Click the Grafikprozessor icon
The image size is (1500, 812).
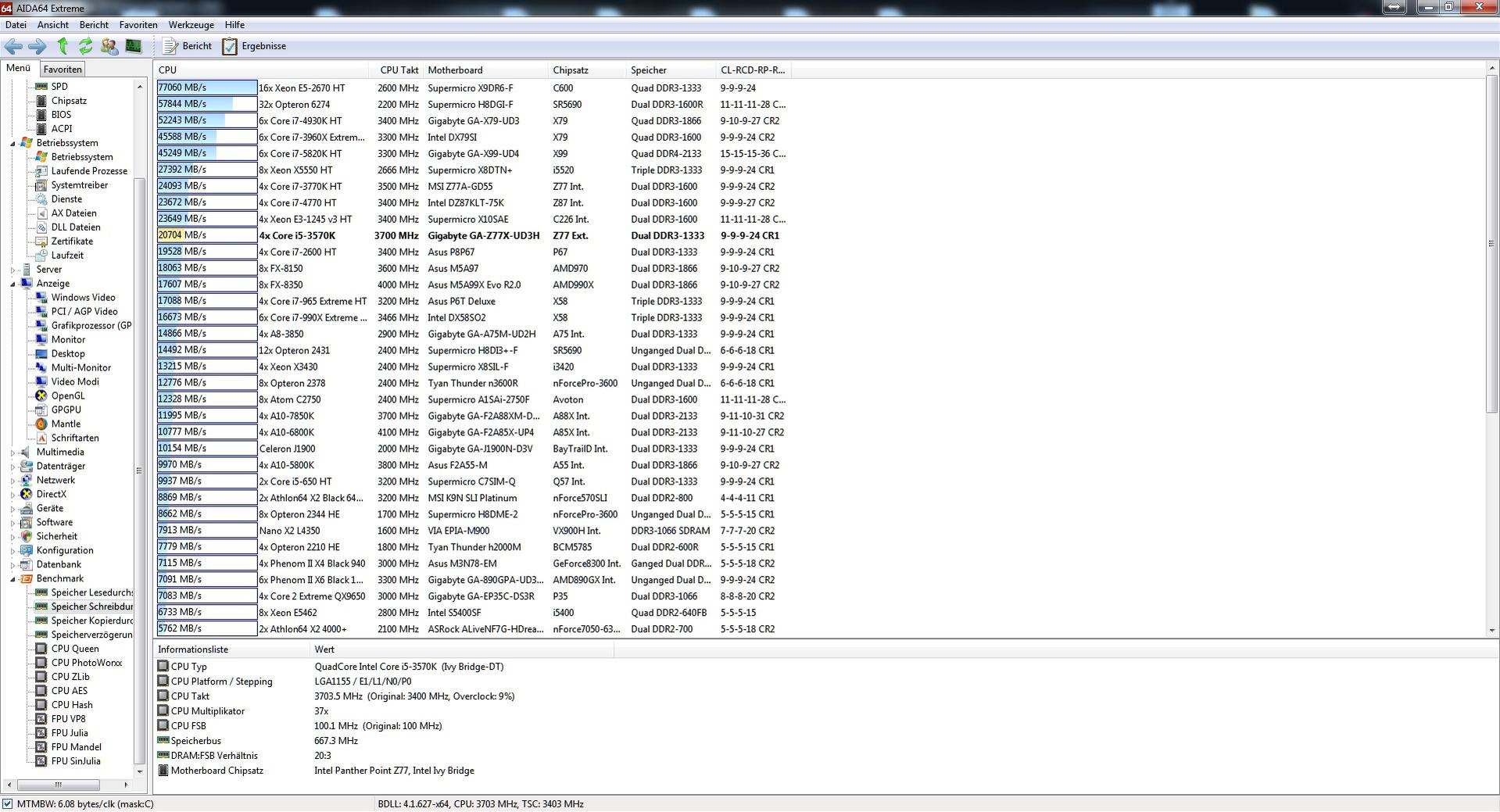coord(41,326)
